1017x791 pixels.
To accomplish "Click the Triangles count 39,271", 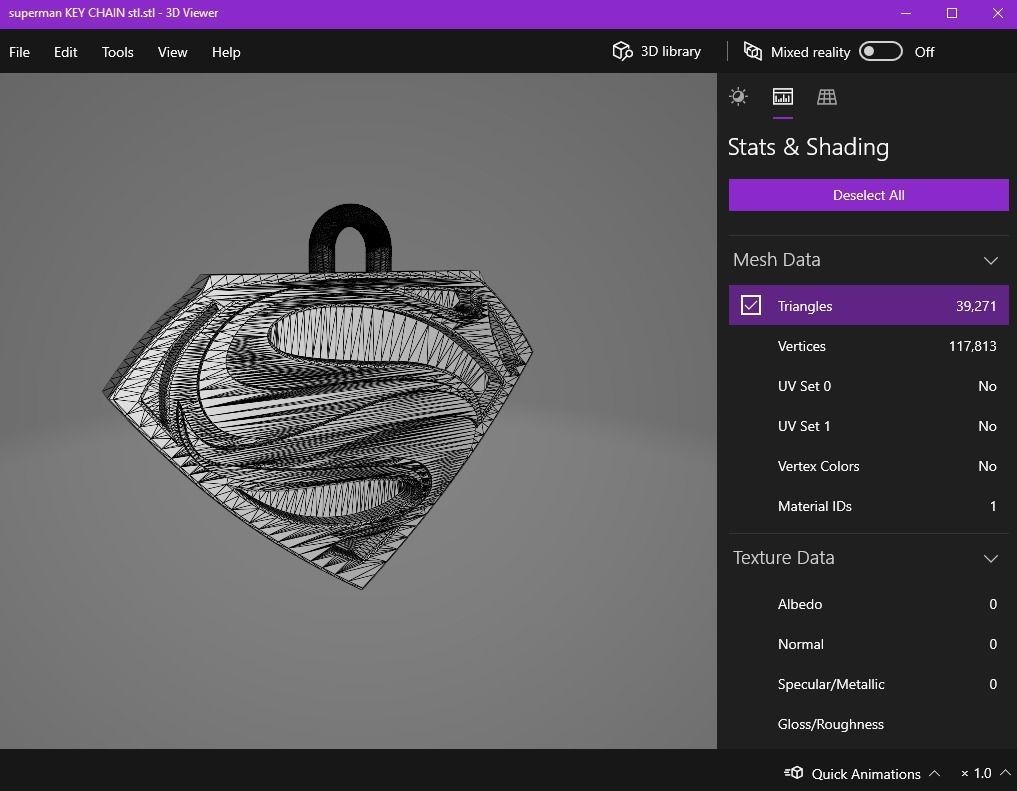I will point(975,306).
